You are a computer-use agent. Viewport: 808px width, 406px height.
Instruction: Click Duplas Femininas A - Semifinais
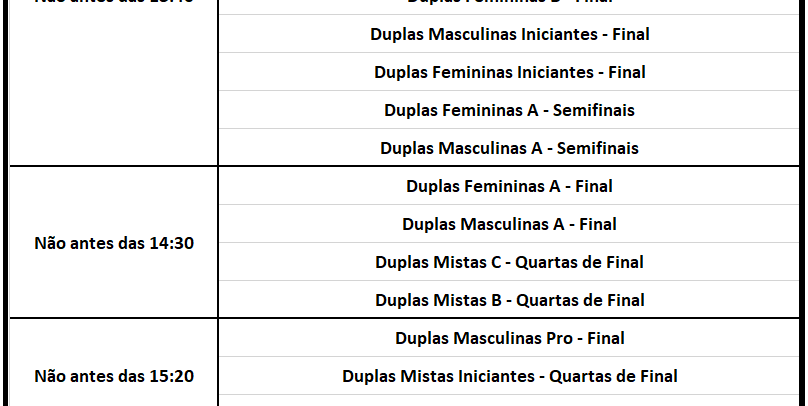509,110
